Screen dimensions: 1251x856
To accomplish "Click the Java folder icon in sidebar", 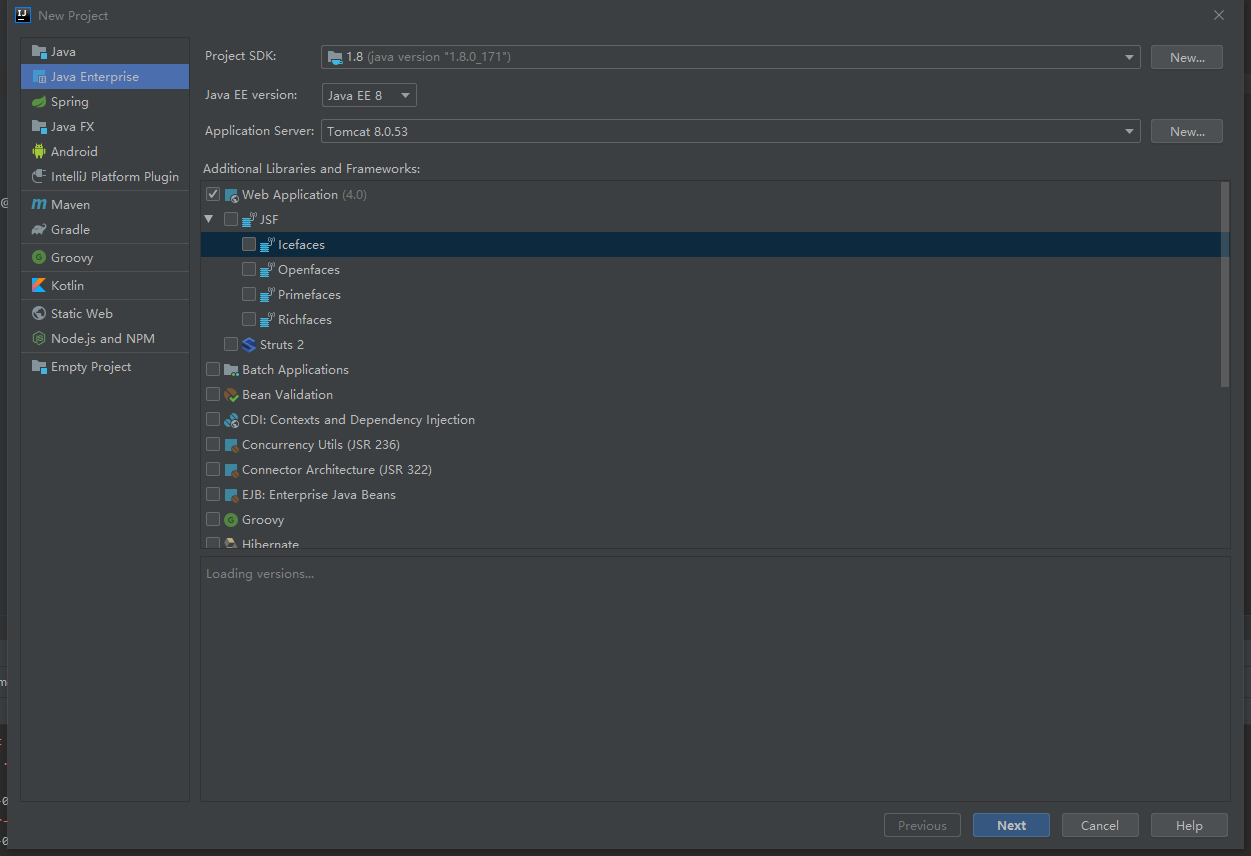I will click(x=39, y=52).
